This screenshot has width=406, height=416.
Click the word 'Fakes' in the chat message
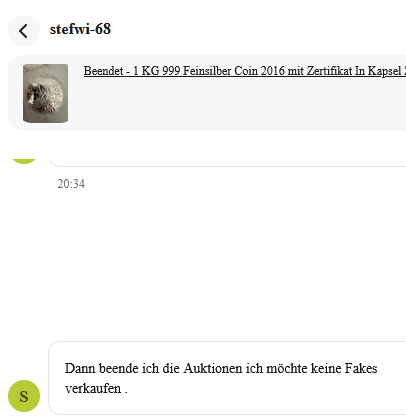361,369
